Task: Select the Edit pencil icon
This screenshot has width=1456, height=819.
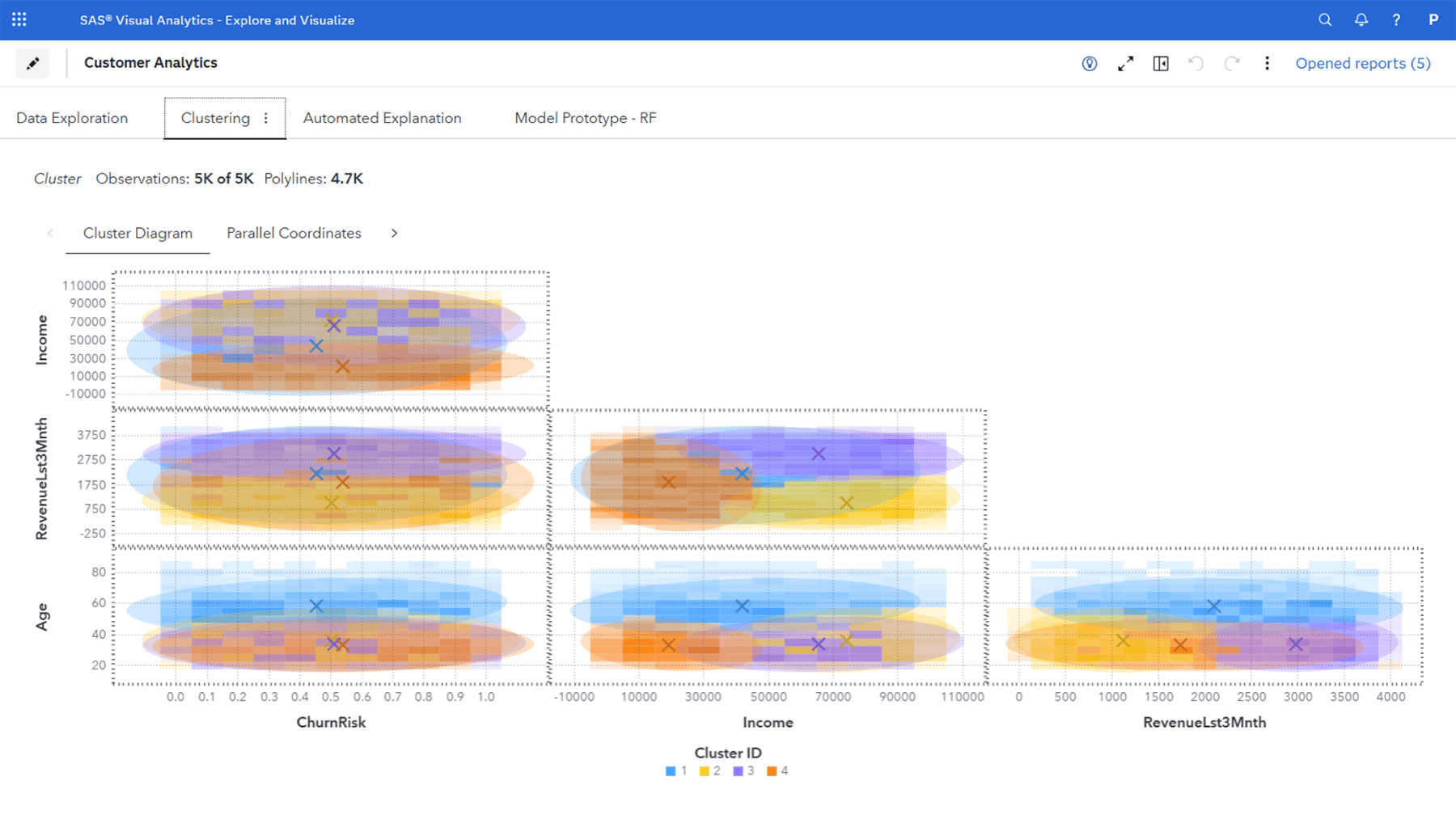Action: point(32,63)
